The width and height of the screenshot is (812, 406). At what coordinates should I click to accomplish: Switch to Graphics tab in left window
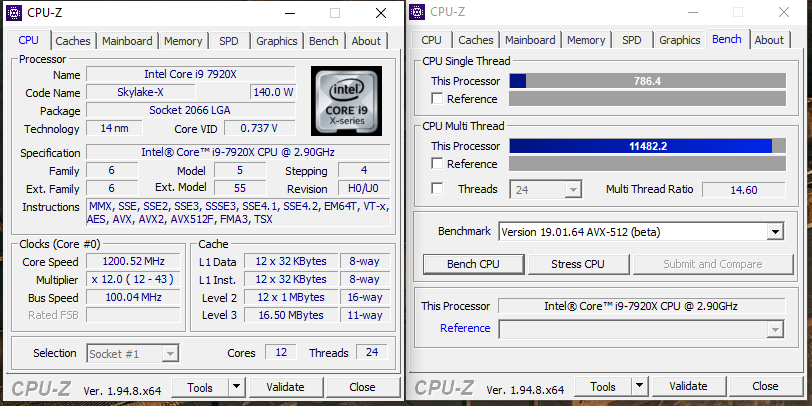[x=277, y=41]
